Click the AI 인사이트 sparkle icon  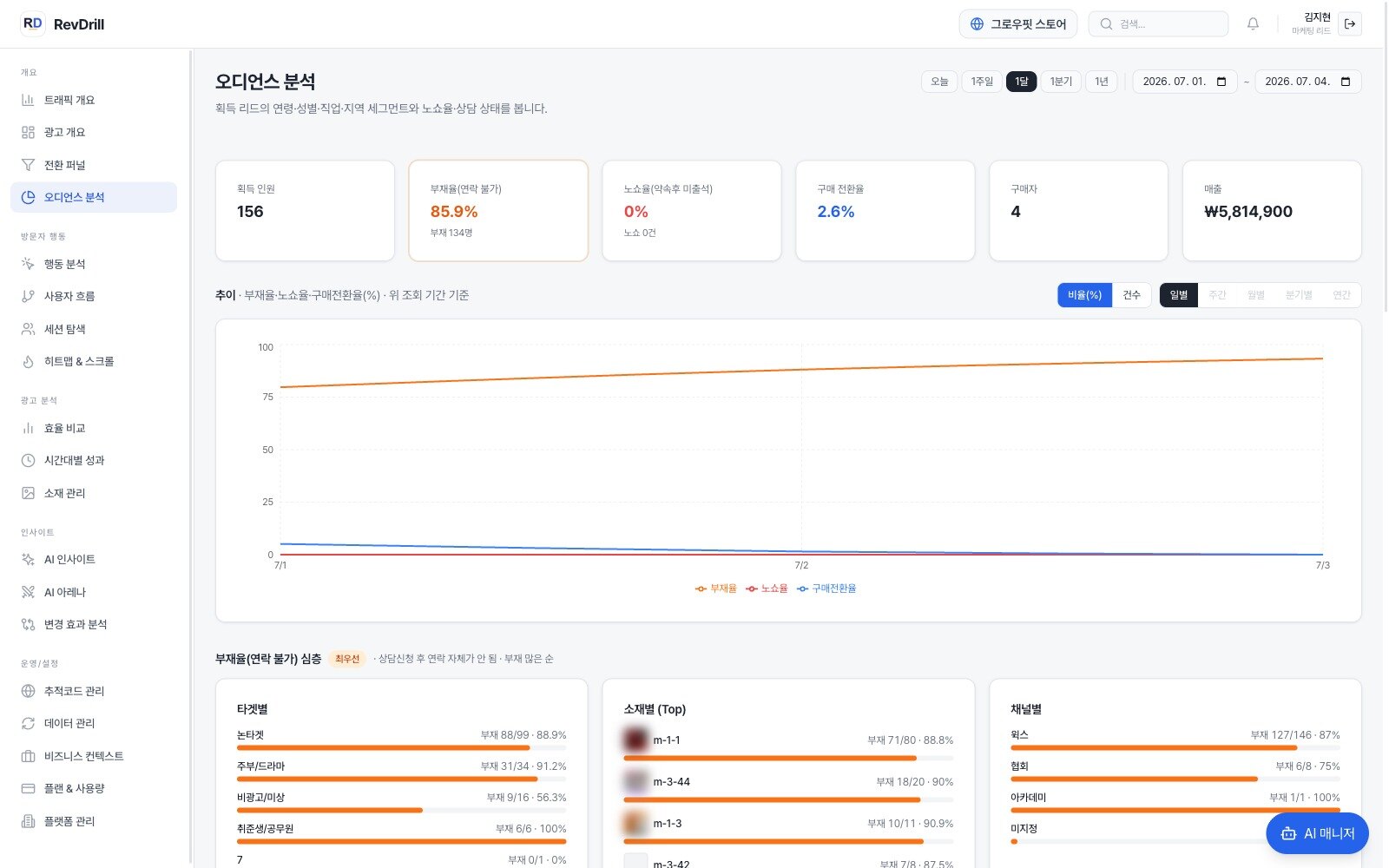click(x=28, y=559)
